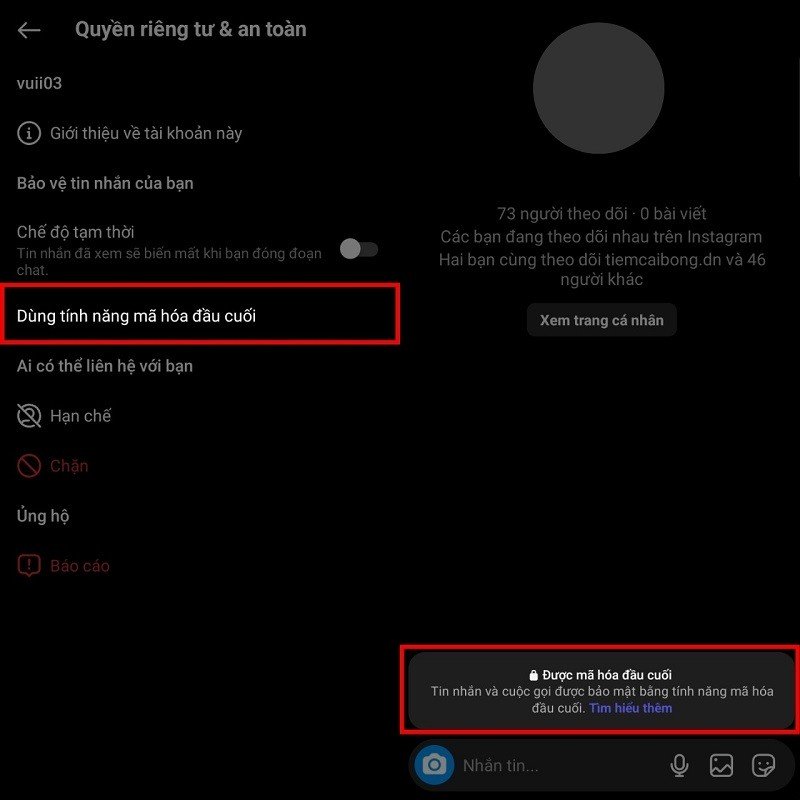Tap the Được mã hóa đầu cuối notice
800x800 pixels.
click(x=602, y=690)
